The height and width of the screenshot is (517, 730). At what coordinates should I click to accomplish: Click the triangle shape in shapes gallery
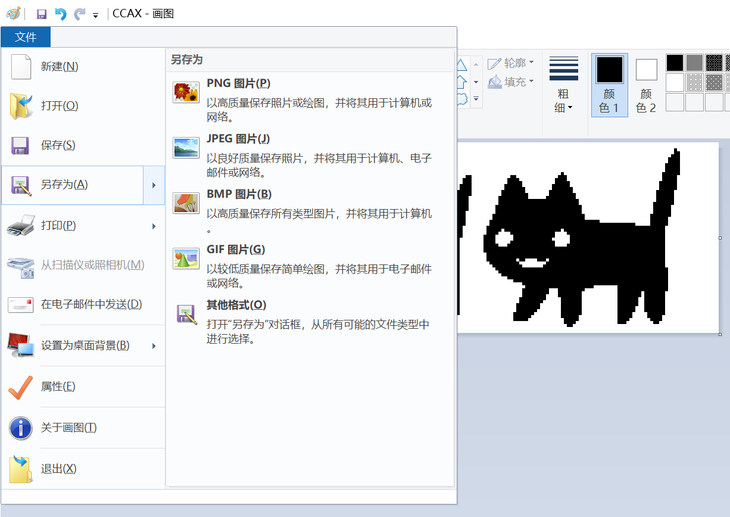point(462,64)
